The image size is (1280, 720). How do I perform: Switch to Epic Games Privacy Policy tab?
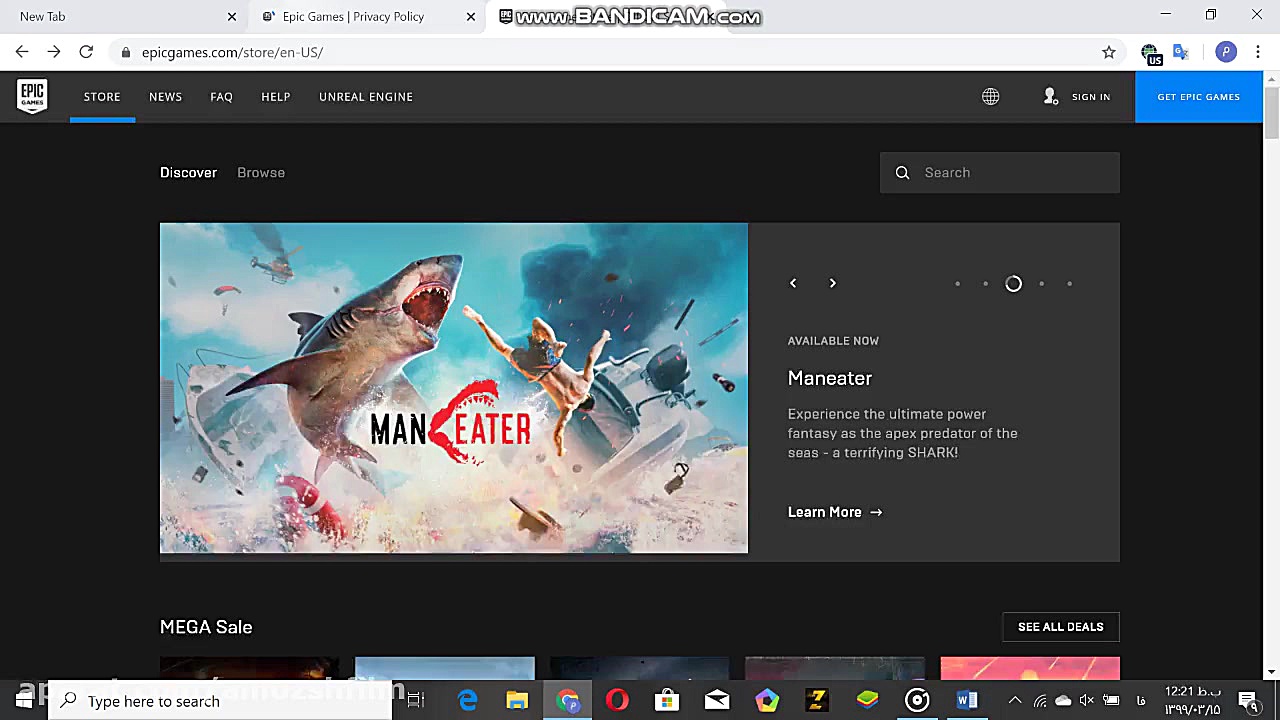366,17
